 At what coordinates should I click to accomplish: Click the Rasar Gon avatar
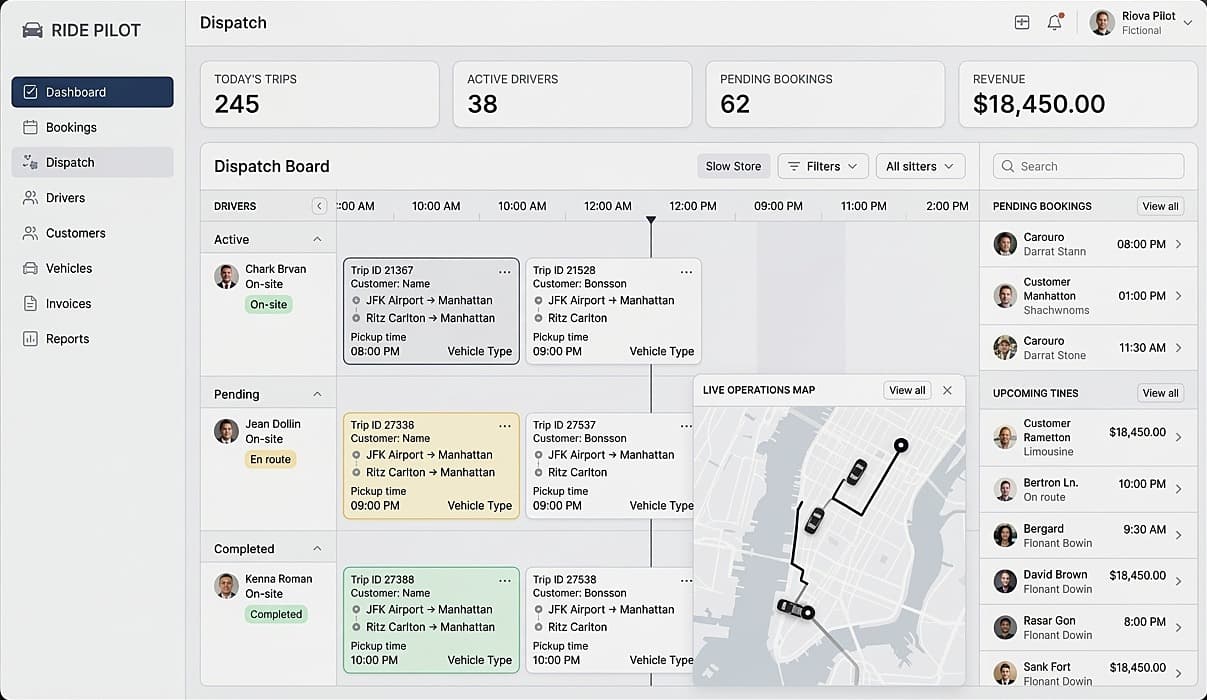click(x=1005, y=627)
